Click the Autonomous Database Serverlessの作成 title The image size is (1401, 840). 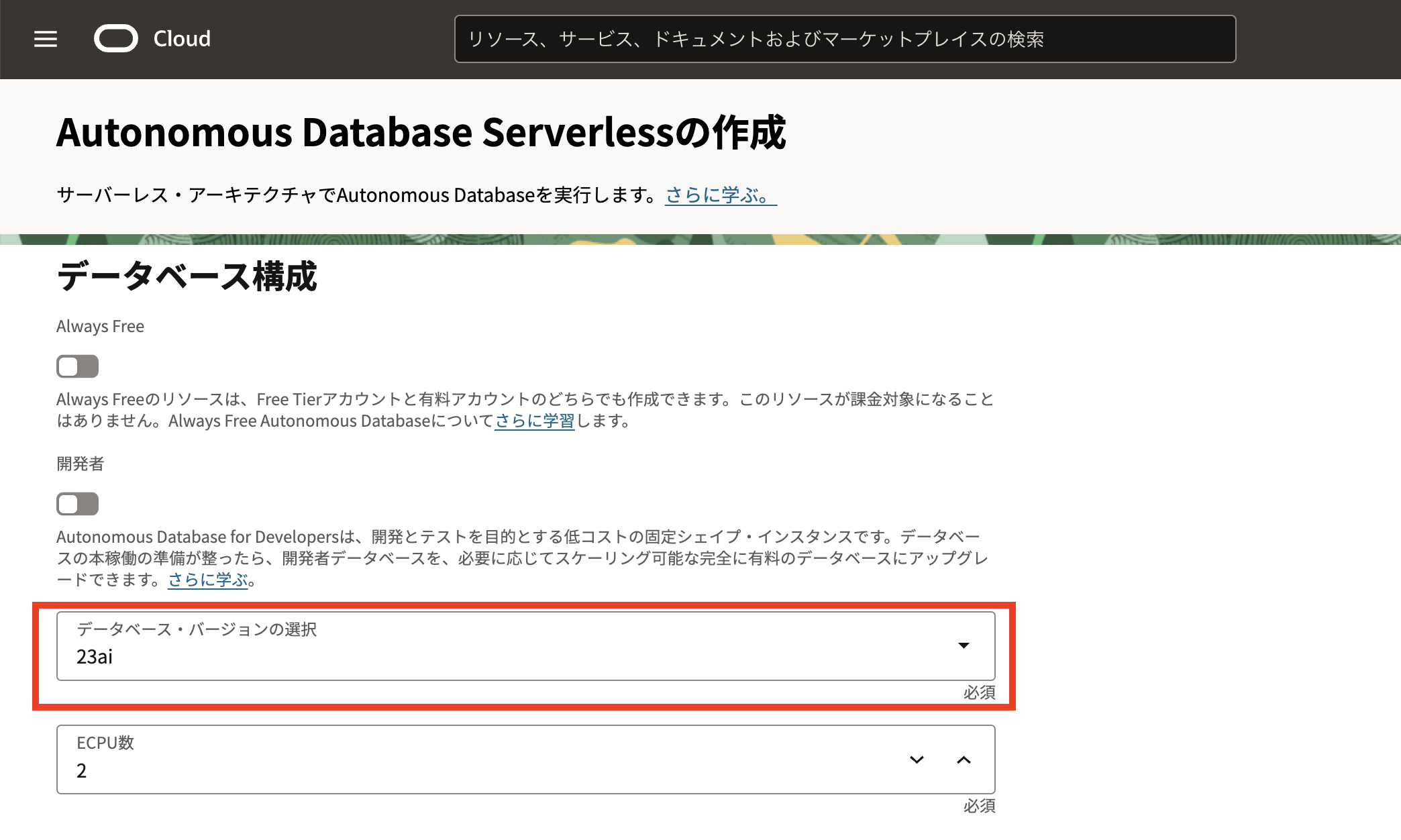pos(421,132)
